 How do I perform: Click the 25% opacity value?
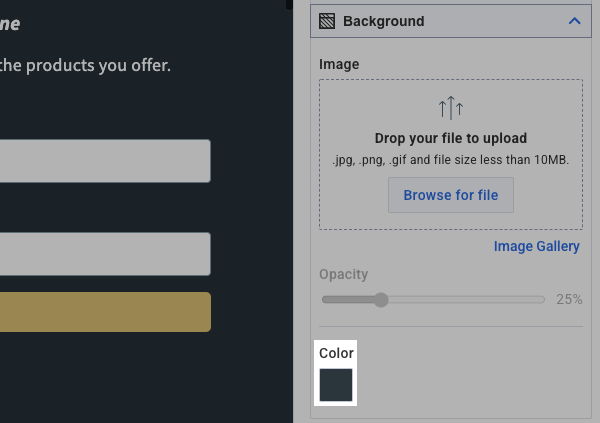click(x=569, y=299)
